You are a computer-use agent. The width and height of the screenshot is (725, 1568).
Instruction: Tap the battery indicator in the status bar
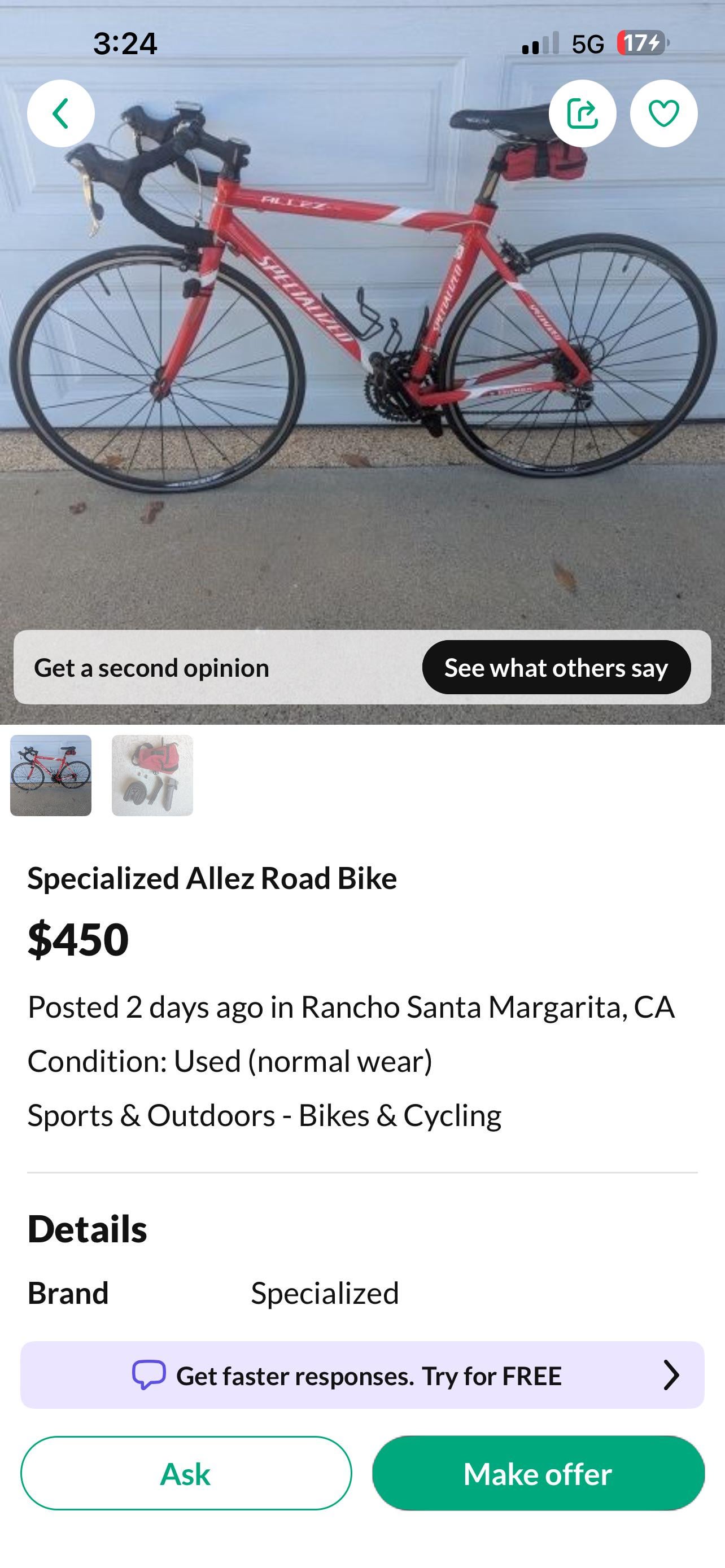point(643,43)
